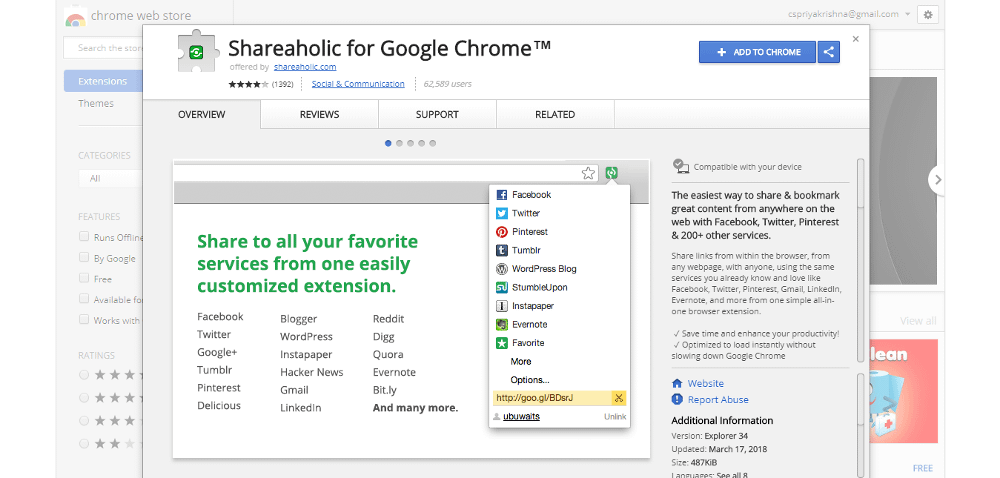Toggle the By Google feature checkbox

(x=84, y=257)
